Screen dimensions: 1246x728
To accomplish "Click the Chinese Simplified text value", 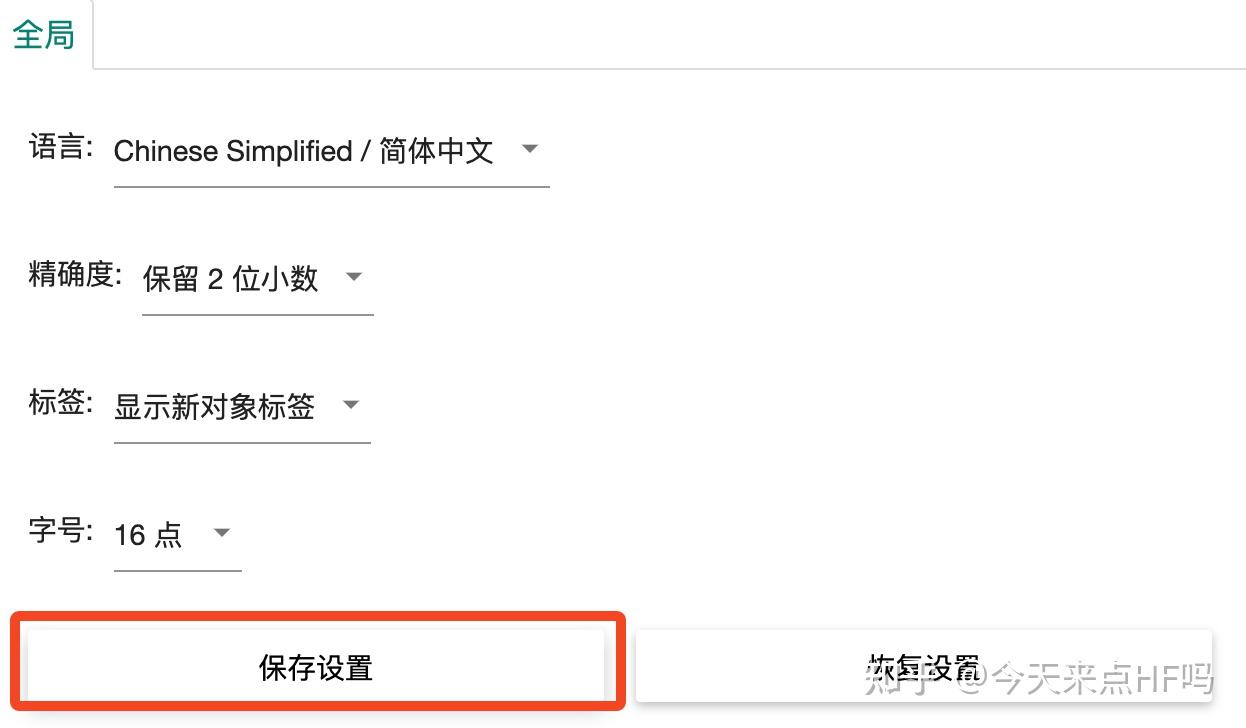I will (233, 151).
